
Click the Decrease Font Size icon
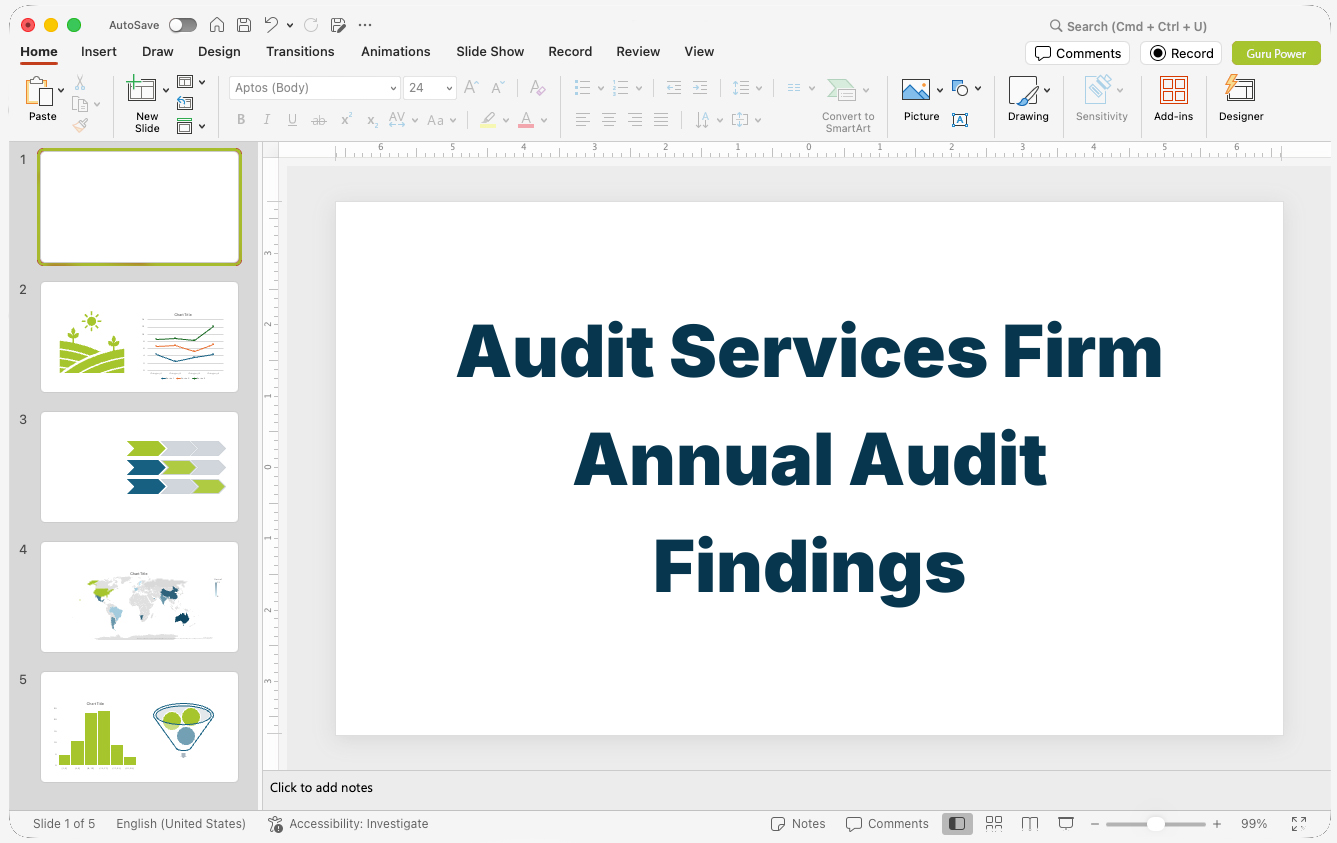coord(497,88)
